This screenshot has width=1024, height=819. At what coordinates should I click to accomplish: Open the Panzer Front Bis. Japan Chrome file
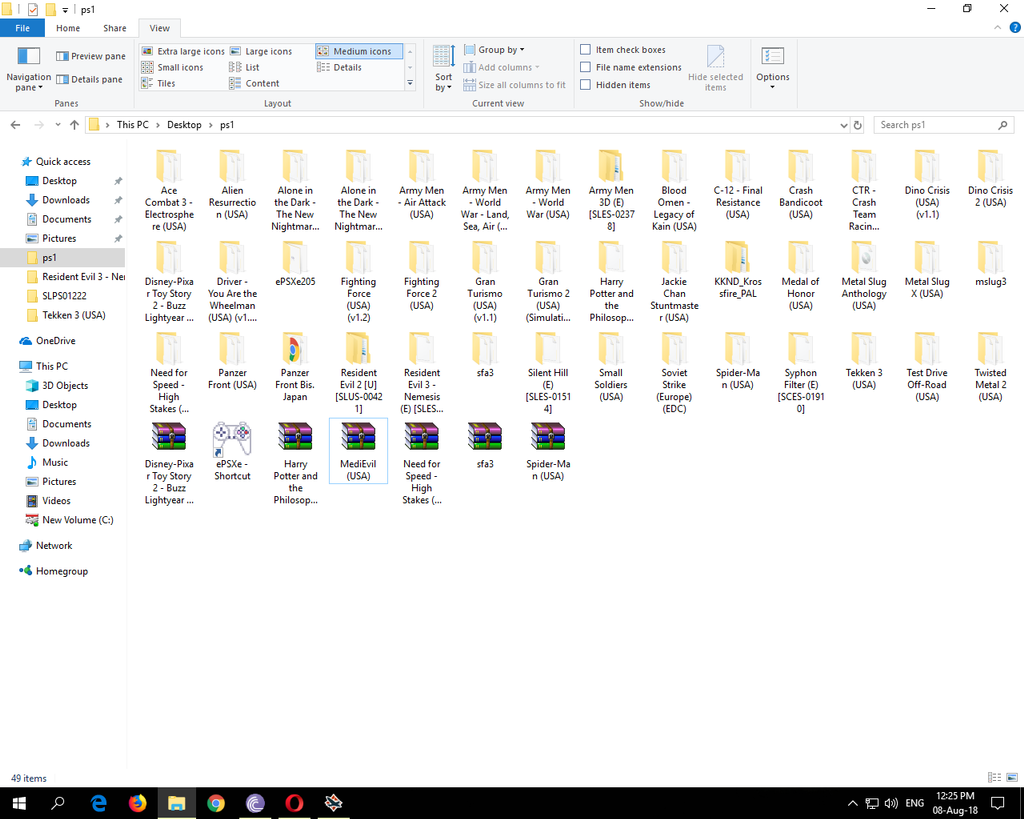tap(295, 366)
